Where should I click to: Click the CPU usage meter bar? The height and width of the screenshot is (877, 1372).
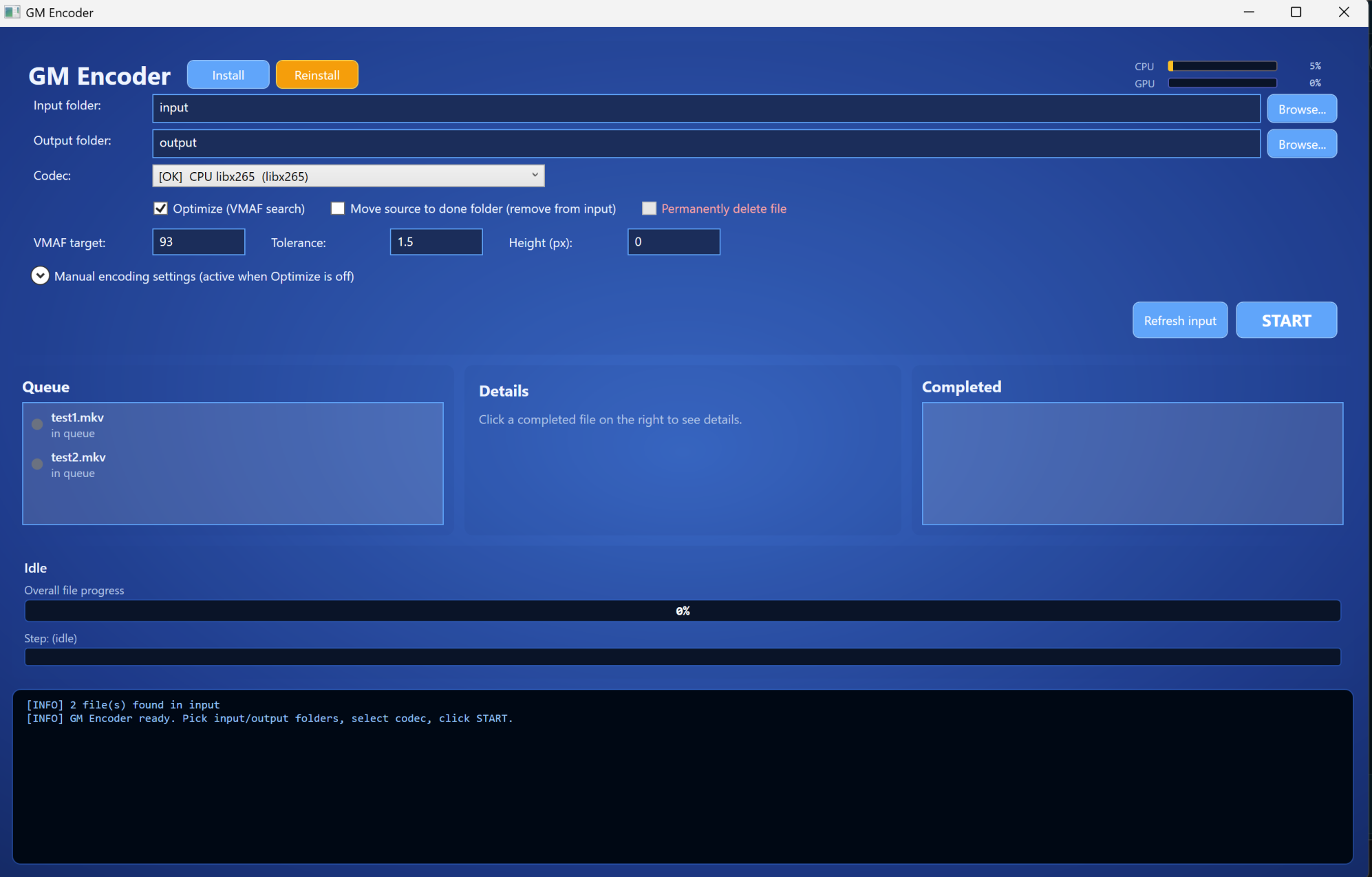coord(1222,66)
